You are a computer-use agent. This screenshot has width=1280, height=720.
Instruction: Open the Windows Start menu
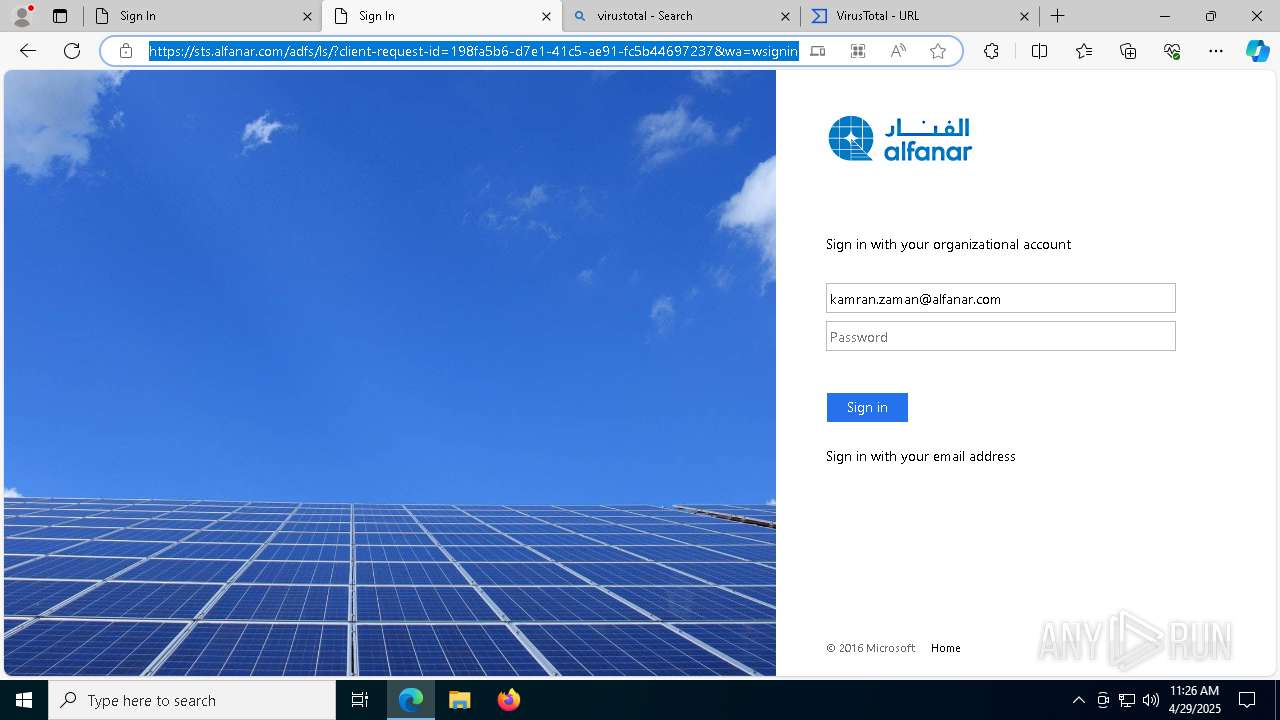[x=24, y=700]
